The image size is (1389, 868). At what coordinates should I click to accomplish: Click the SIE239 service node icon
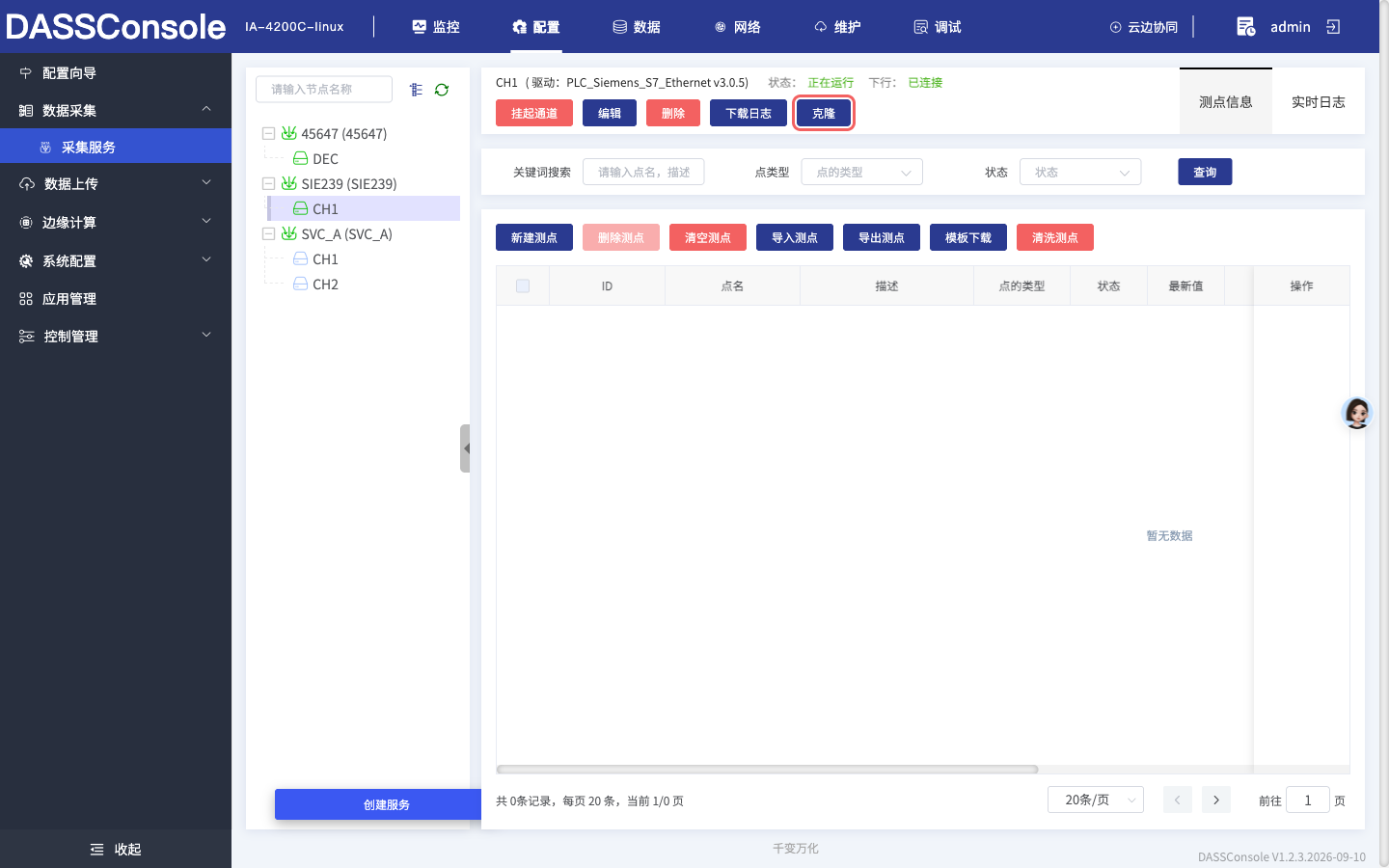click(x=288, y=183)
